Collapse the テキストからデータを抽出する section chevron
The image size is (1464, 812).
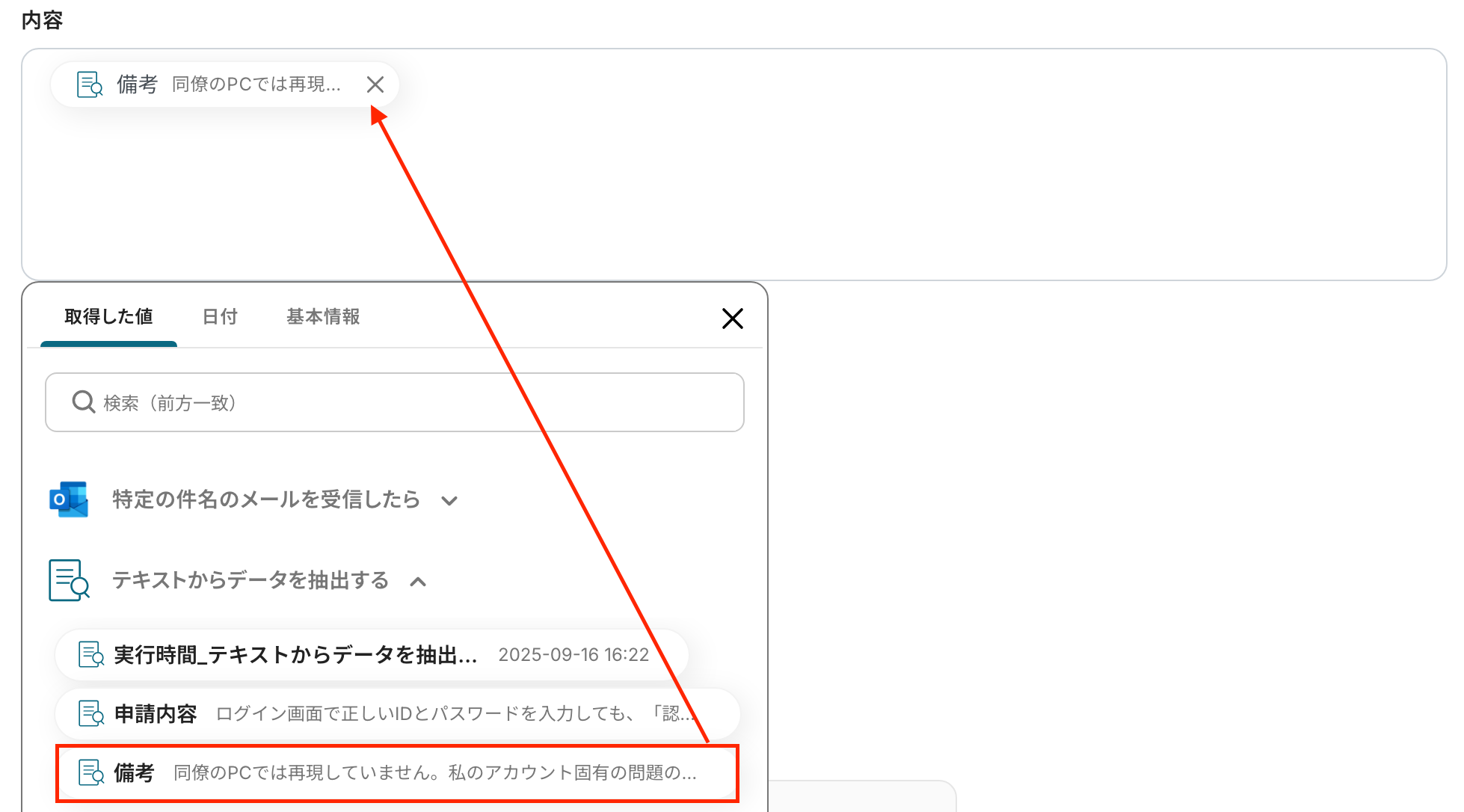[x=419, y=581]
